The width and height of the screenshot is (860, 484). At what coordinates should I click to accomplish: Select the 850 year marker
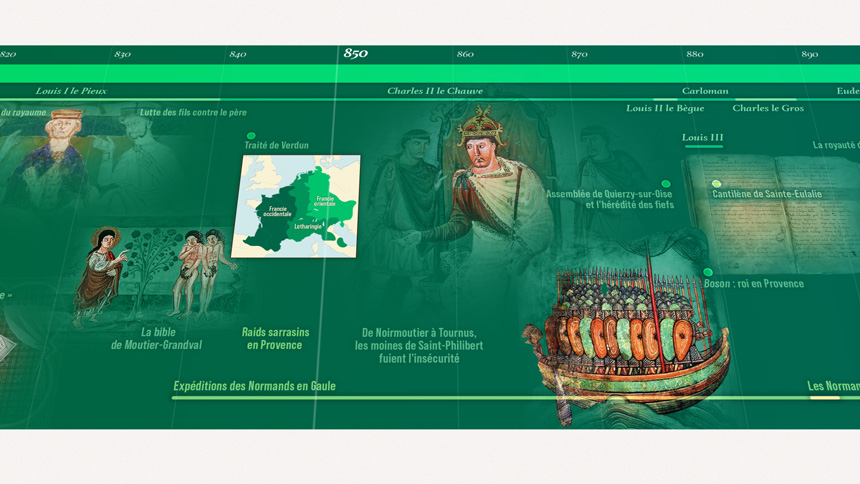point(355,53)
